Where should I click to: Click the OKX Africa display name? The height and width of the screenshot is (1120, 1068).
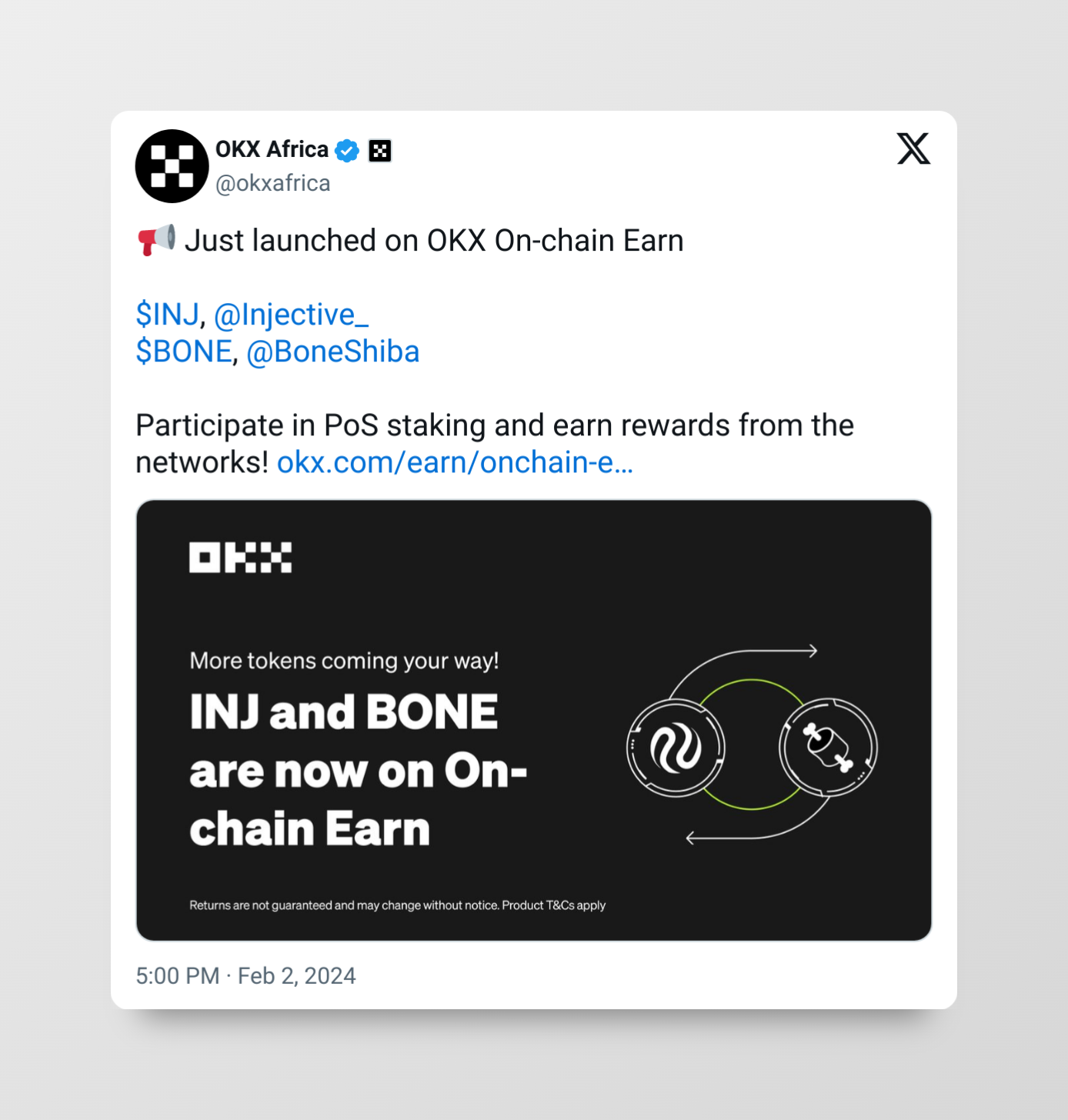click(272, 149)
